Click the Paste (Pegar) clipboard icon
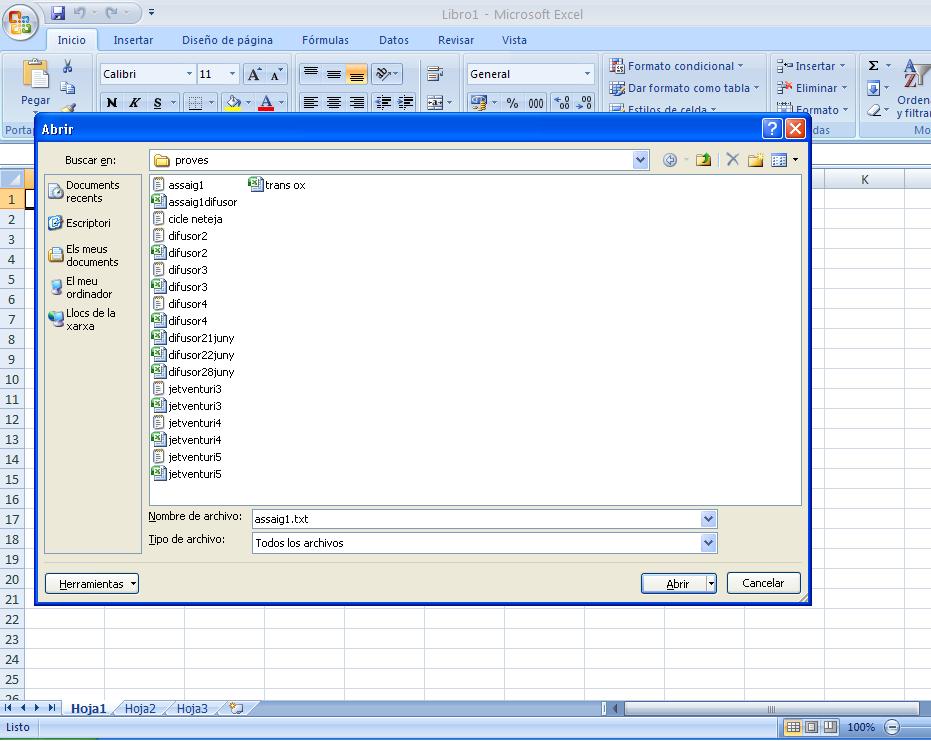 pos(36,74)
